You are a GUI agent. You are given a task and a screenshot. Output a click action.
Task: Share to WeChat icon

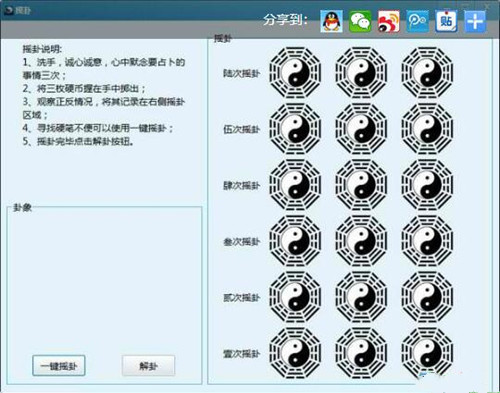pos(360,21)
